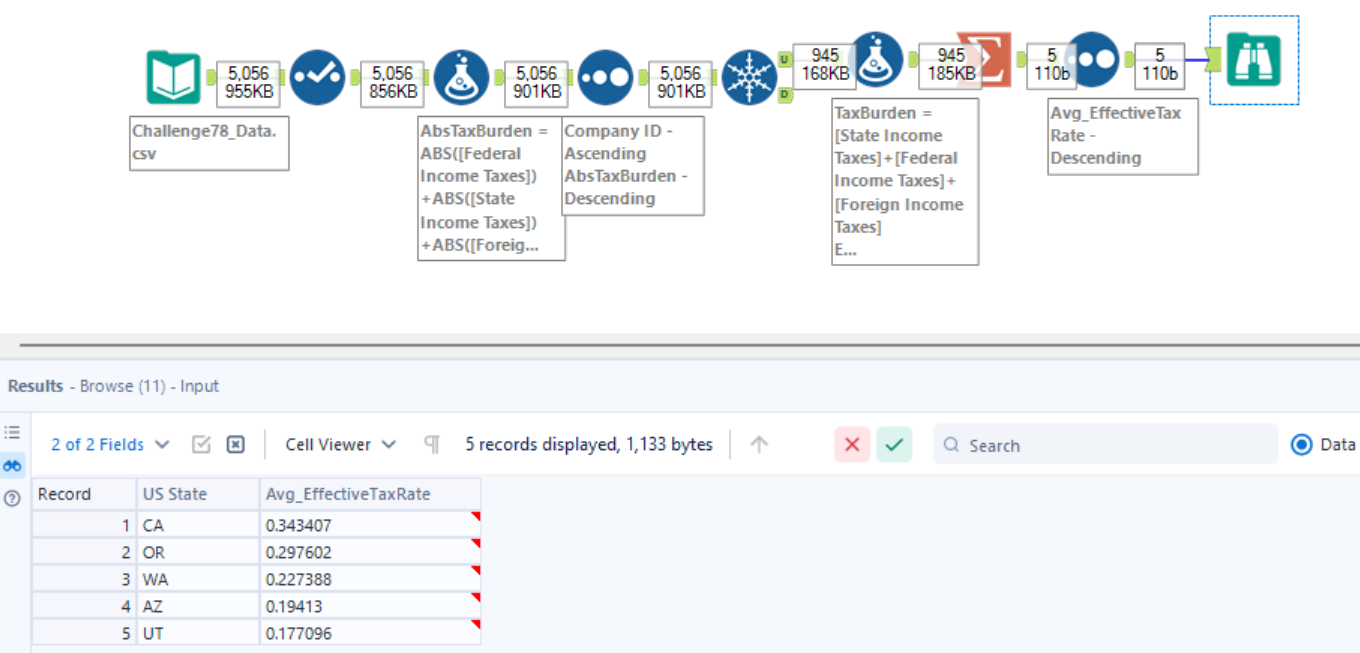Select the AbsTaxBurden Formula tool
Viewport: 1360px width, 653px height.
[x=461, y=78]
